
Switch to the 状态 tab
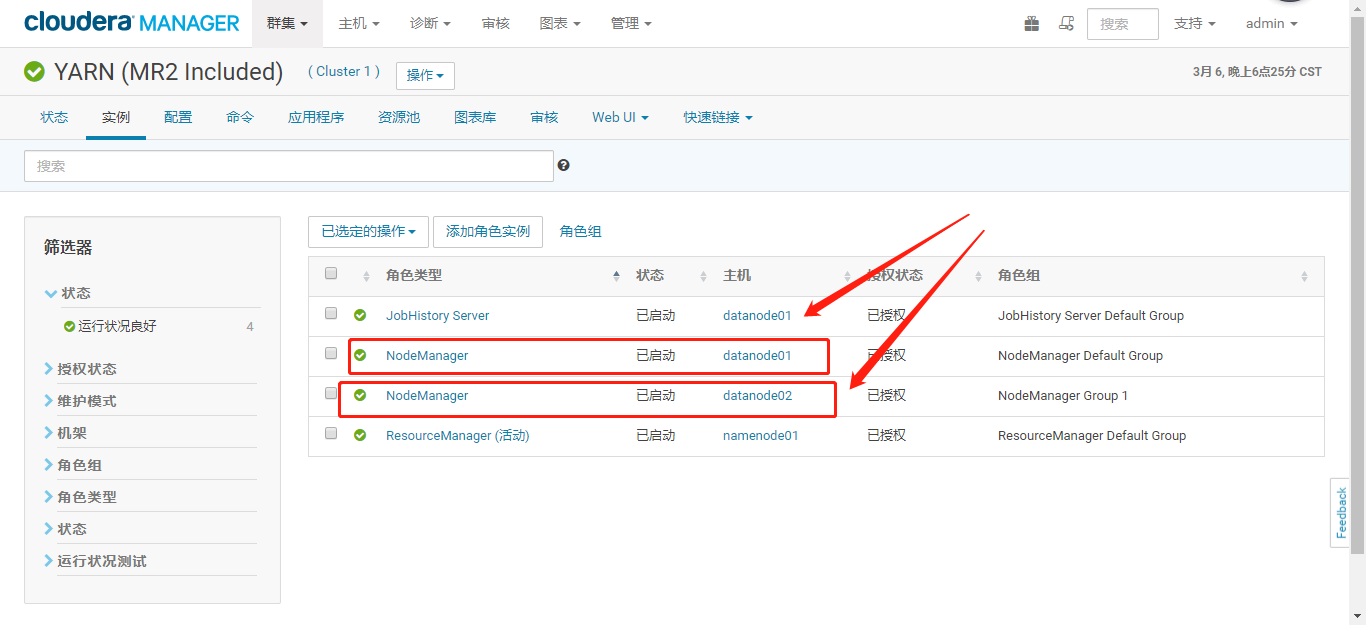(54, 117)
